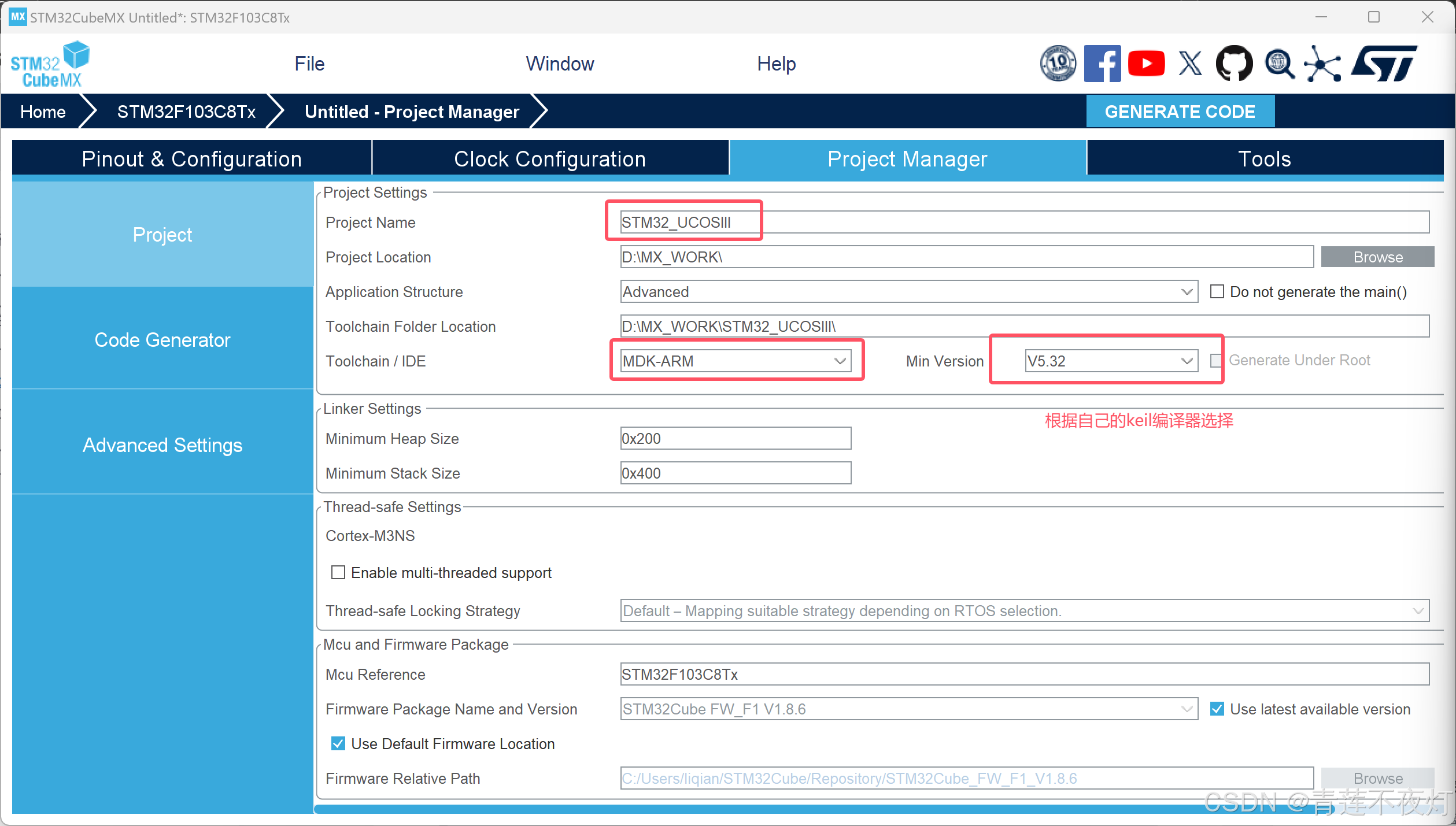Uncheck Use Default Firmware Location
Screen dimensions: 1456x826
(x=338, y=743)
